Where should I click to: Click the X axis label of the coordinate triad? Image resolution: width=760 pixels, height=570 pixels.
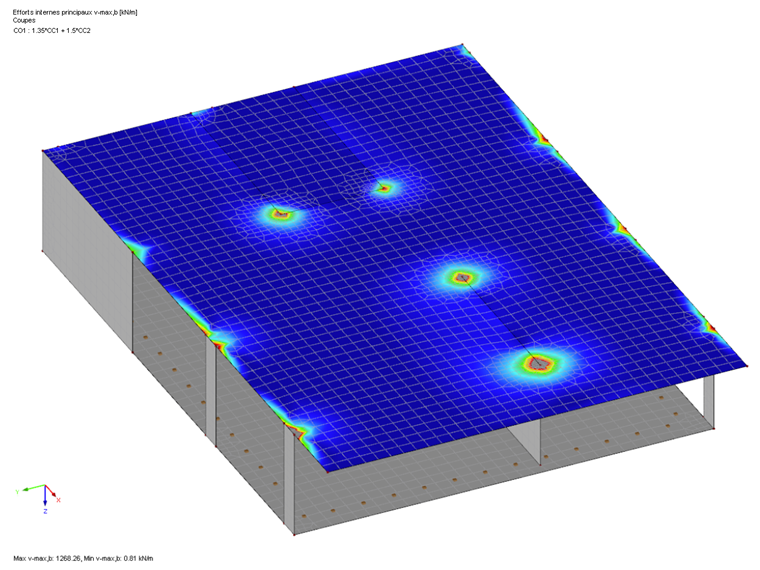pyautogui.click(x=59, y=500)
